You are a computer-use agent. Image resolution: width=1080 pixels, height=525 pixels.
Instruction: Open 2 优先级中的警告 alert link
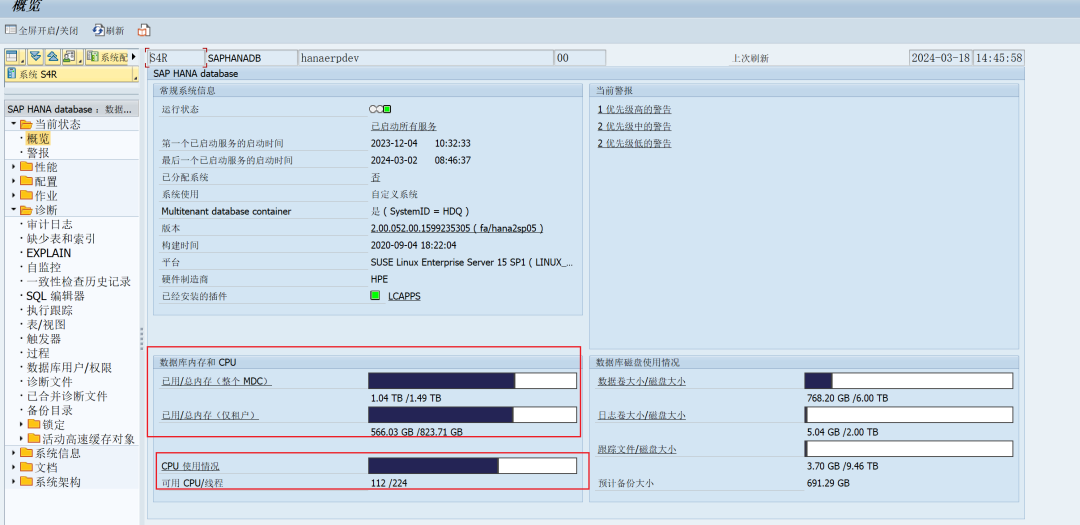634,127
